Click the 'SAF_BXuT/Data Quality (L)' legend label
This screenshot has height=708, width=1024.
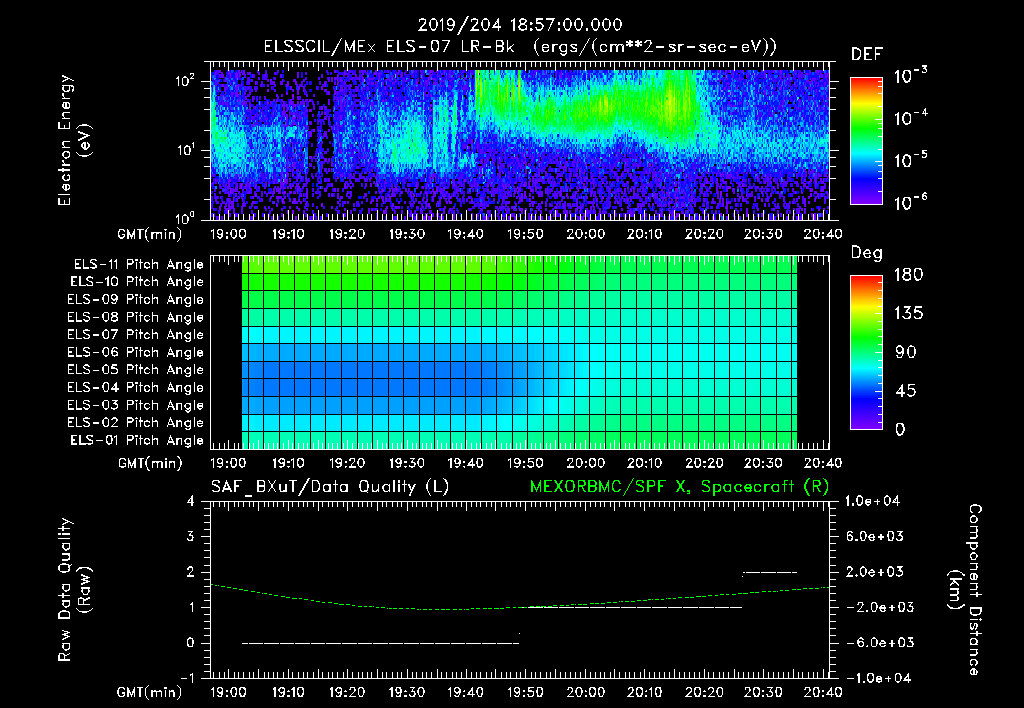(330, 487)
